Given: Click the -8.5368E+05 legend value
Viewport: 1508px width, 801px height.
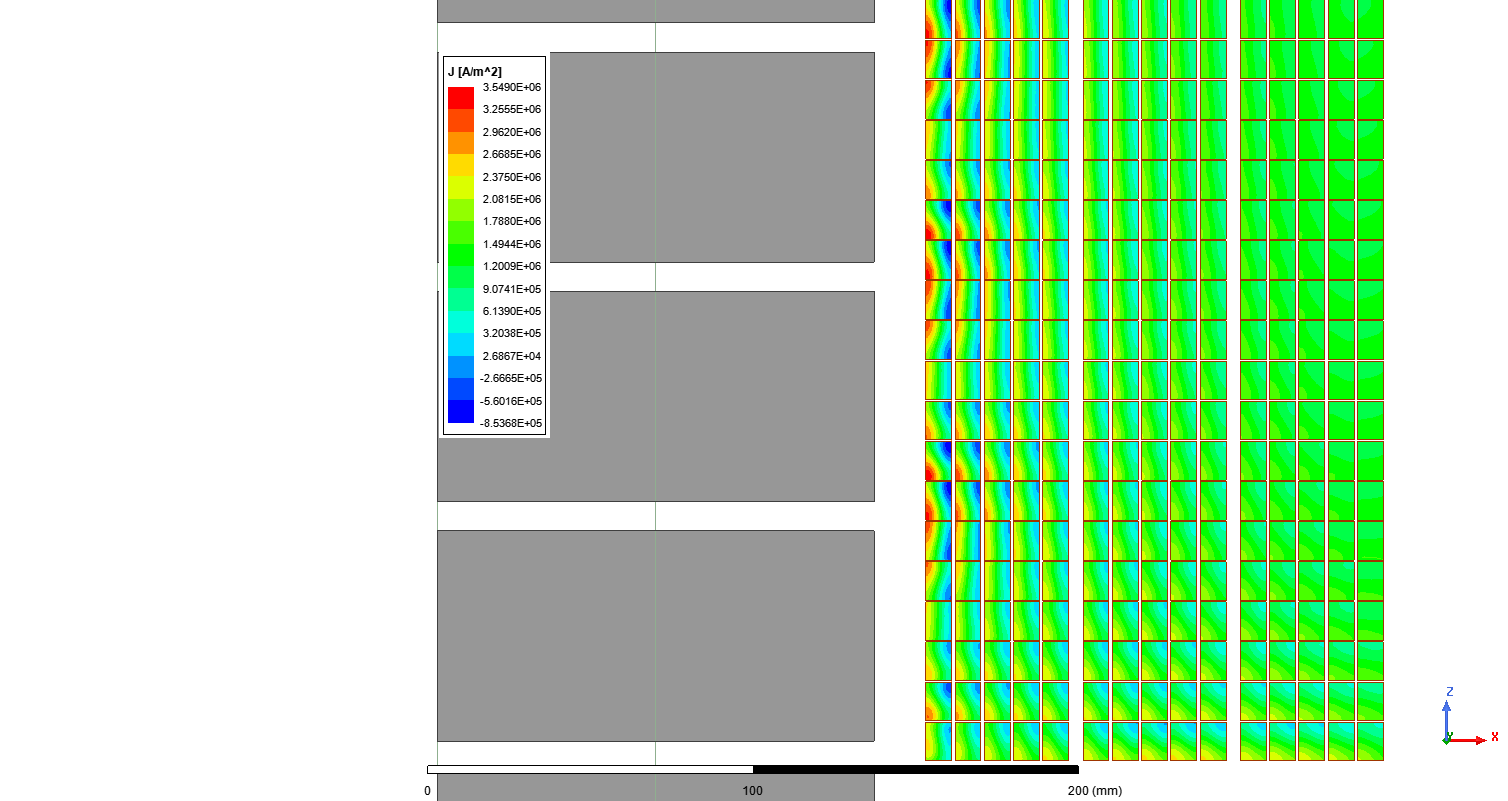Looking at the screenshot, I should (x=510, y=423).
